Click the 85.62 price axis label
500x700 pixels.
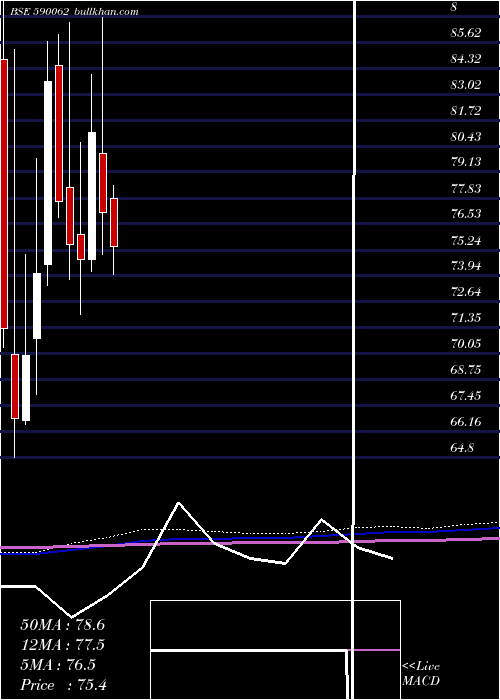466,33
